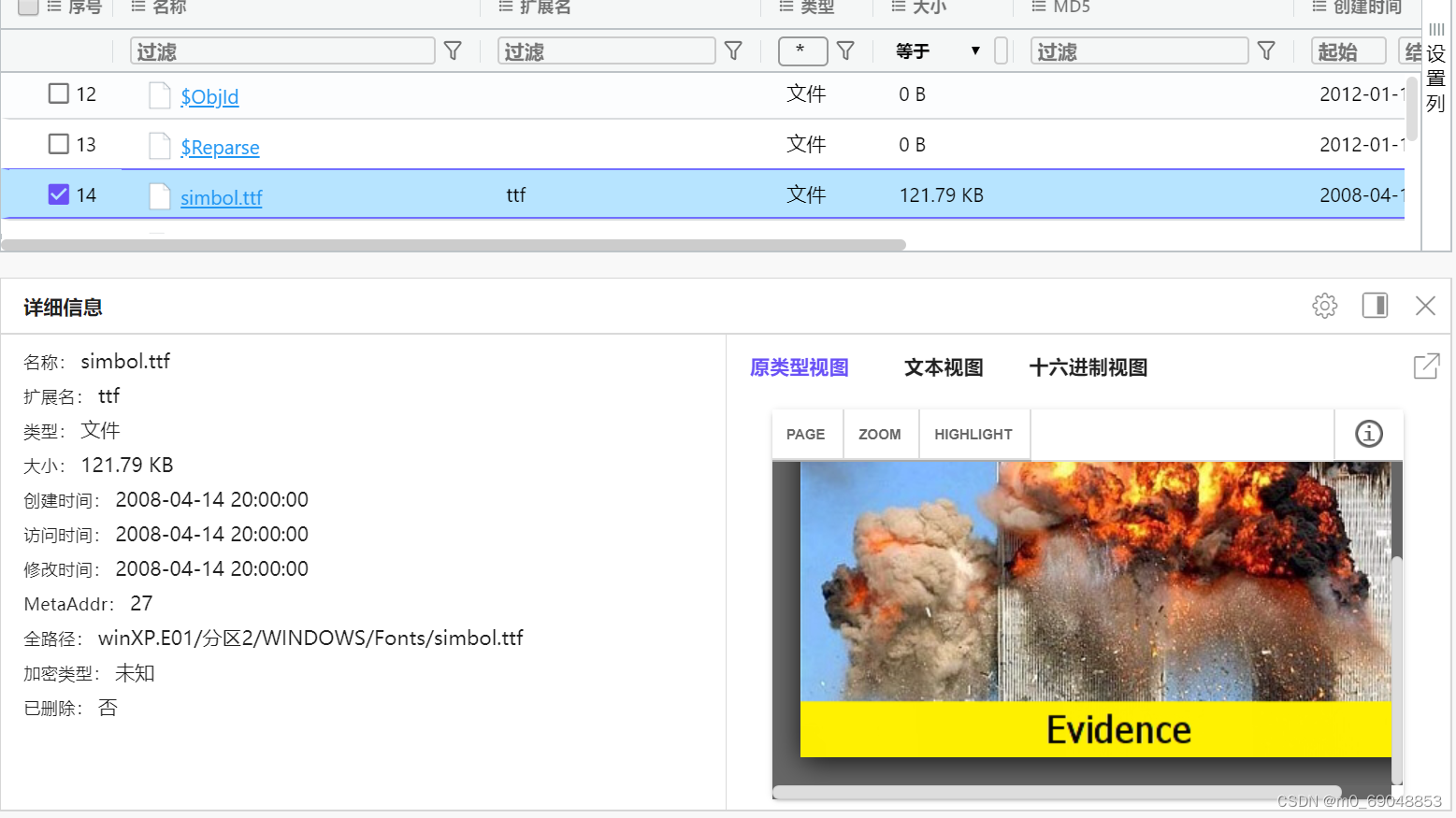Click the 创建时间 value in details

tap(212, 500)
